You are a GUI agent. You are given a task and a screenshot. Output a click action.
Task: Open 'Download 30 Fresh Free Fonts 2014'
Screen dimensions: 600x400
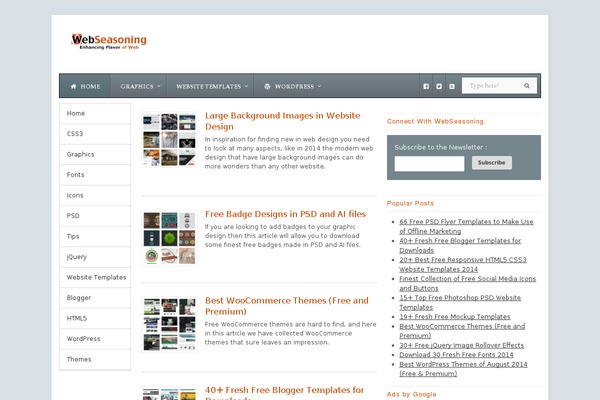point(456,355)
